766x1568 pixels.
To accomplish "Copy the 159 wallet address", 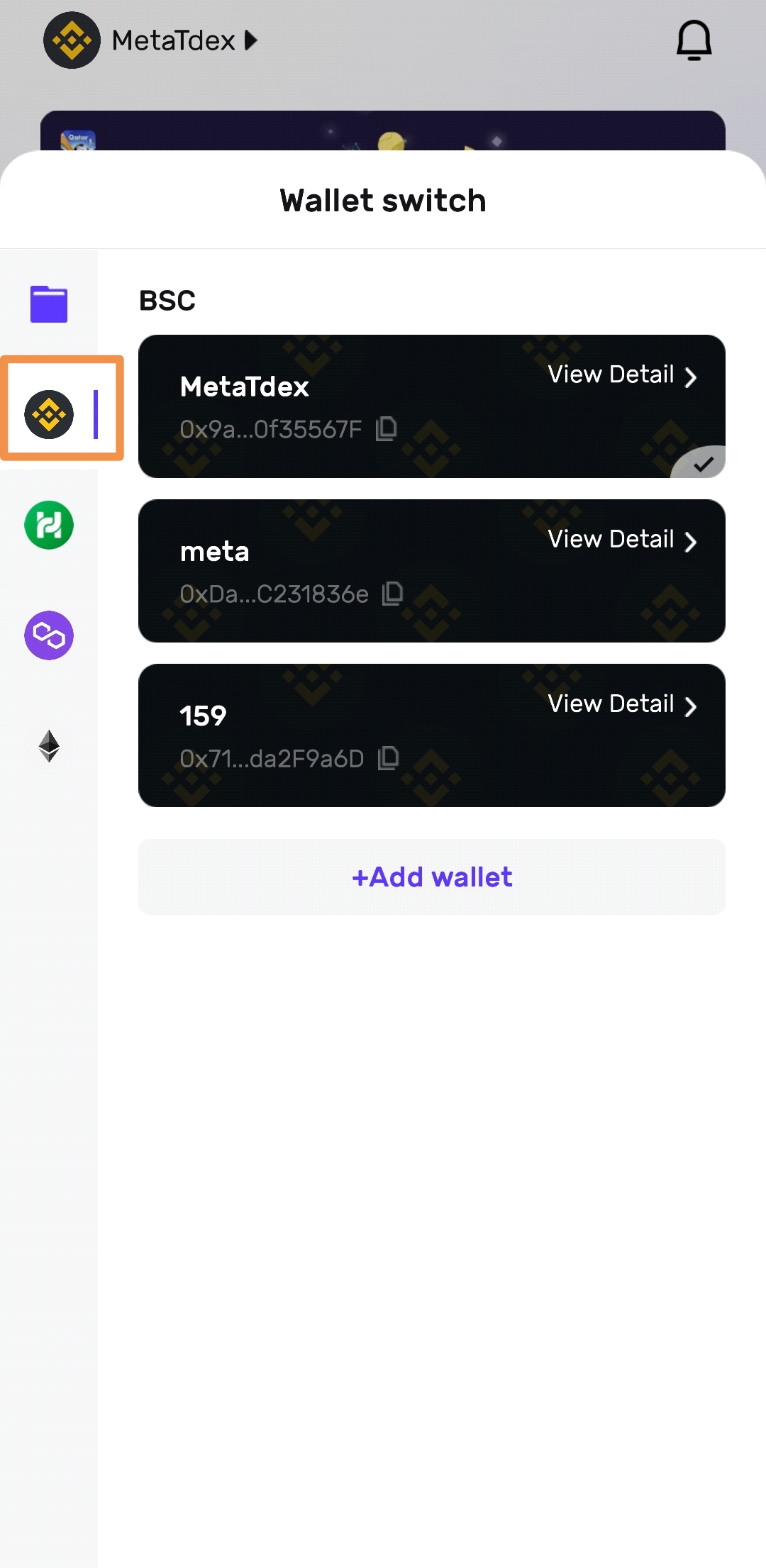I will pyautogui.click(x=389, y=758).
